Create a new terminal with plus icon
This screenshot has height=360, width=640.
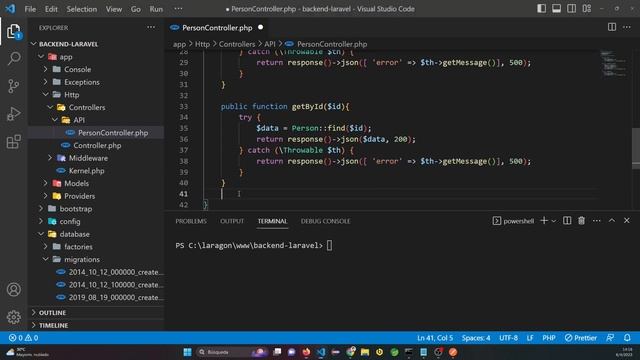(x=544, y=220)
